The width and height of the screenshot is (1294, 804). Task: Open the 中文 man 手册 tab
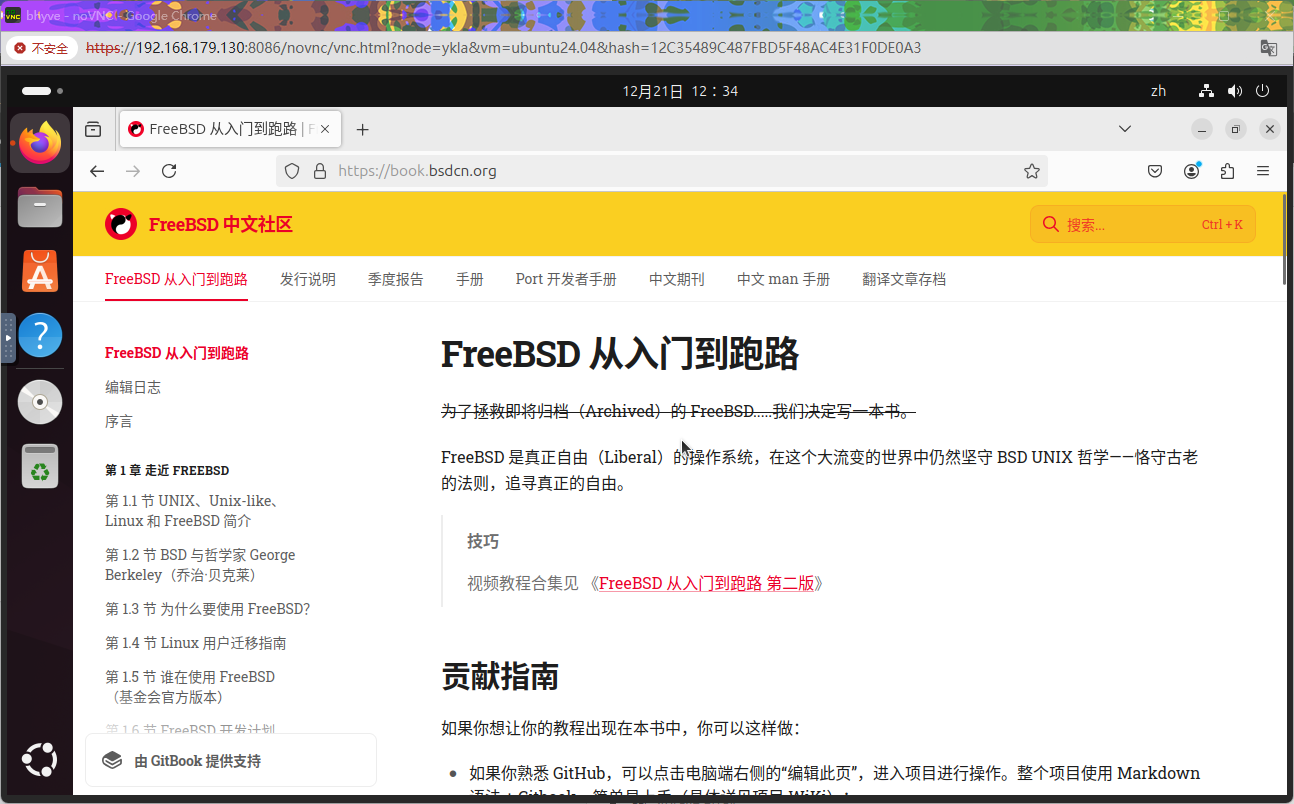point(784,279)
